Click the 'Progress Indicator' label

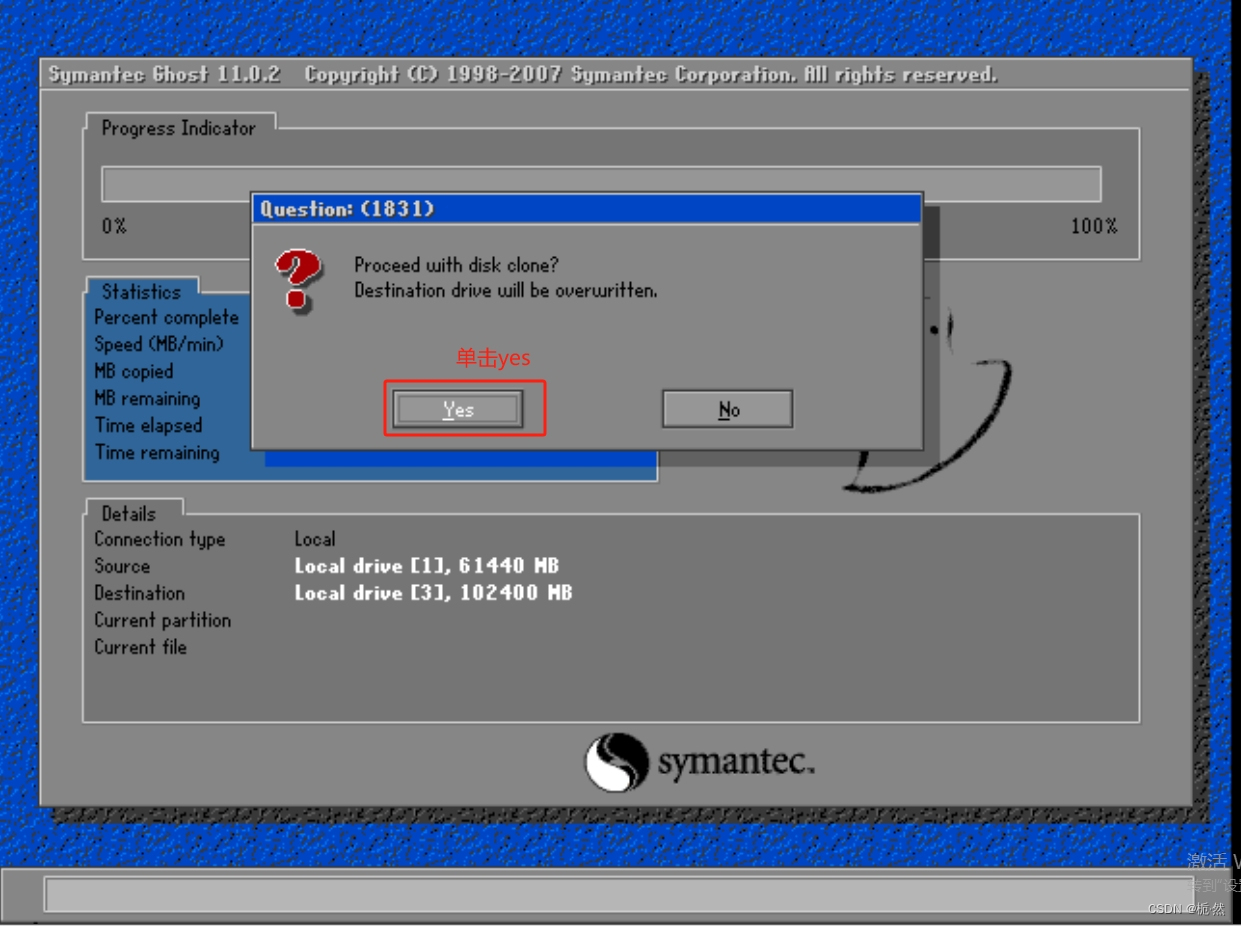click(178, 128)
